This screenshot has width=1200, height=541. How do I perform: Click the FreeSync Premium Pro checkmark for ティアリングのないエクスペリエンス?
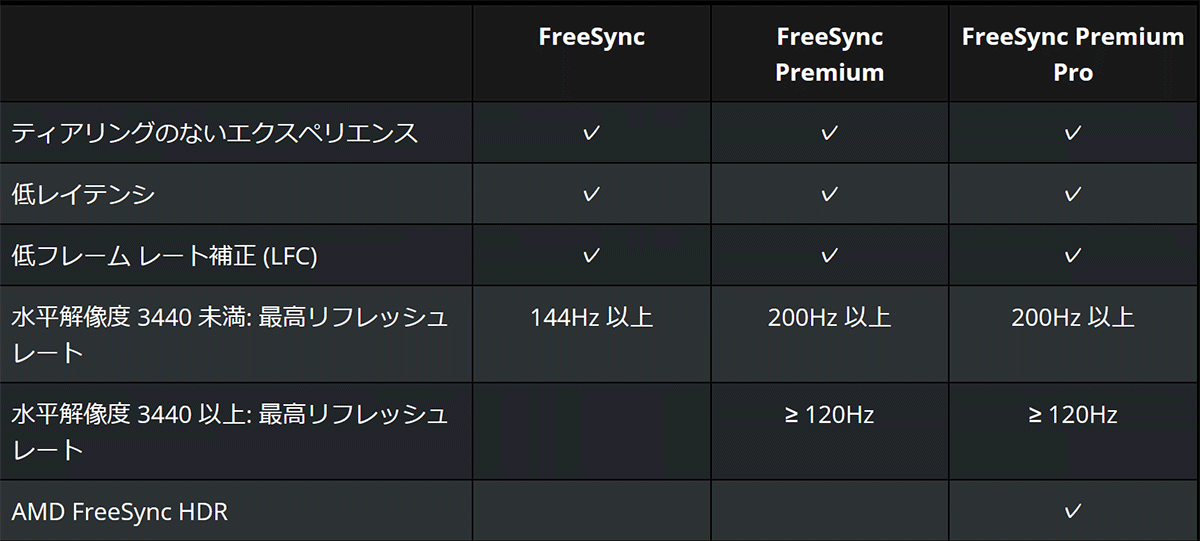coord(1073,133)
